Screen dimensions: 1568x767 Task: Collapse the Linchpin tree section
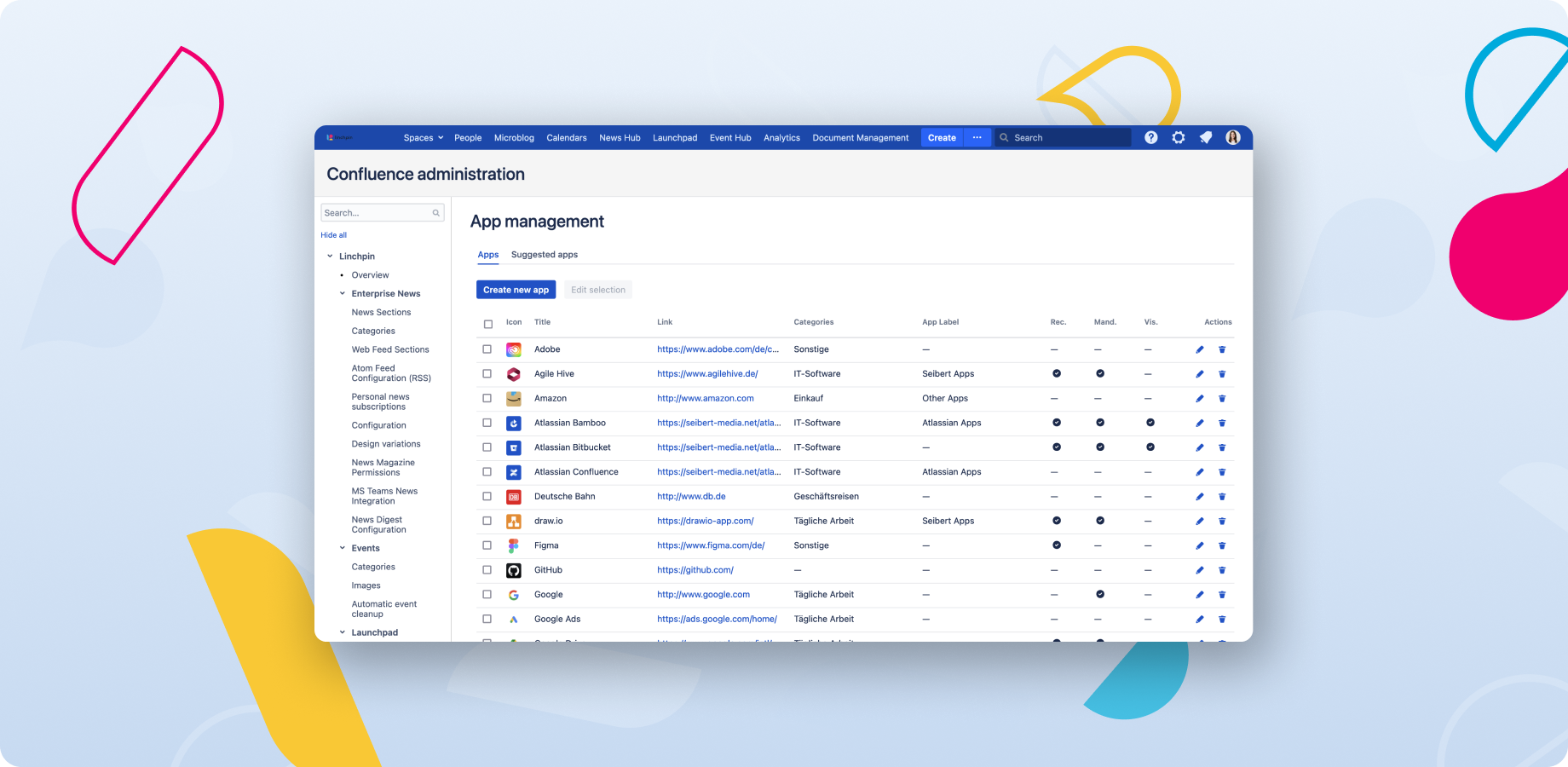pyautogui.click(x=331, y=257)
